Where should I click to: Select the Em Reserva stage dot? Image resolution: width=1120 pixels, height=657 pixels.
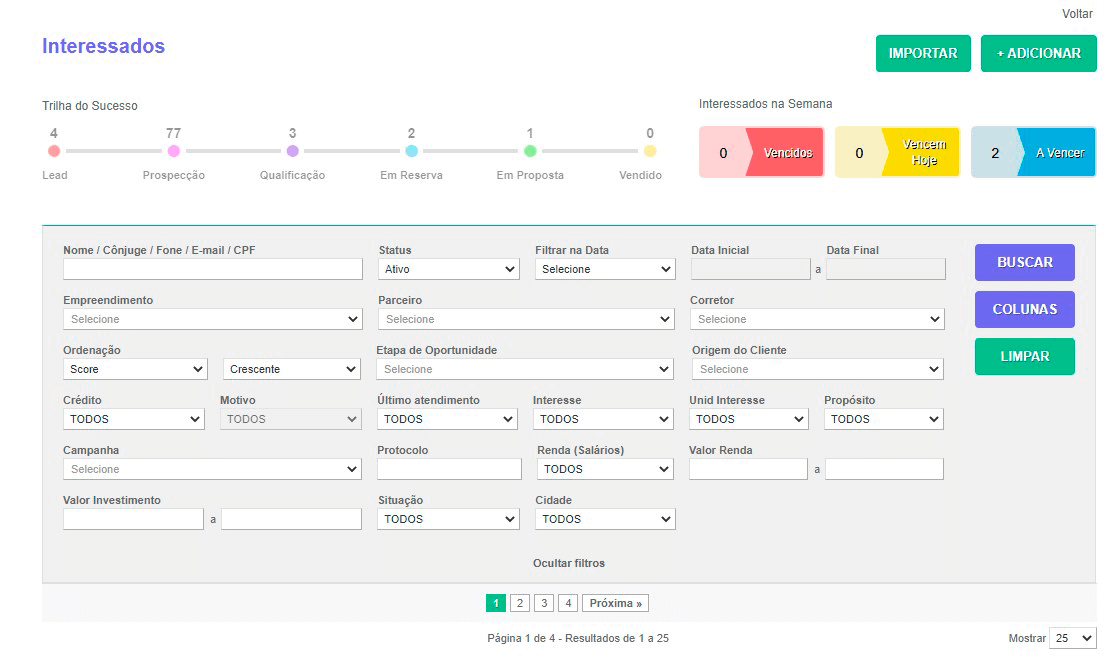click(411, 151)
